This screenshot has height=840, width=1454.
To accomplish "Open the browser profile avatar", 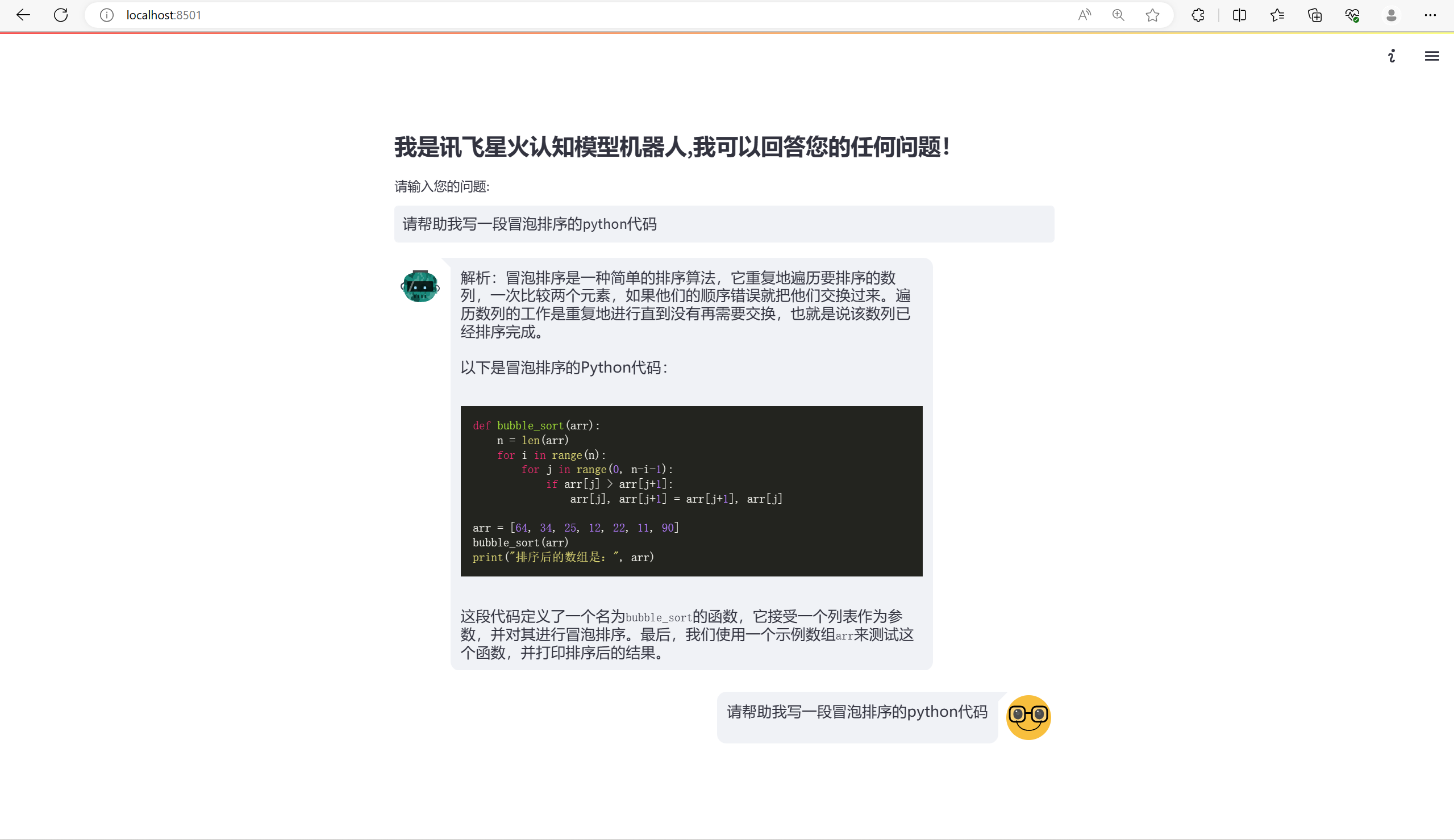I will point(1390,15).
